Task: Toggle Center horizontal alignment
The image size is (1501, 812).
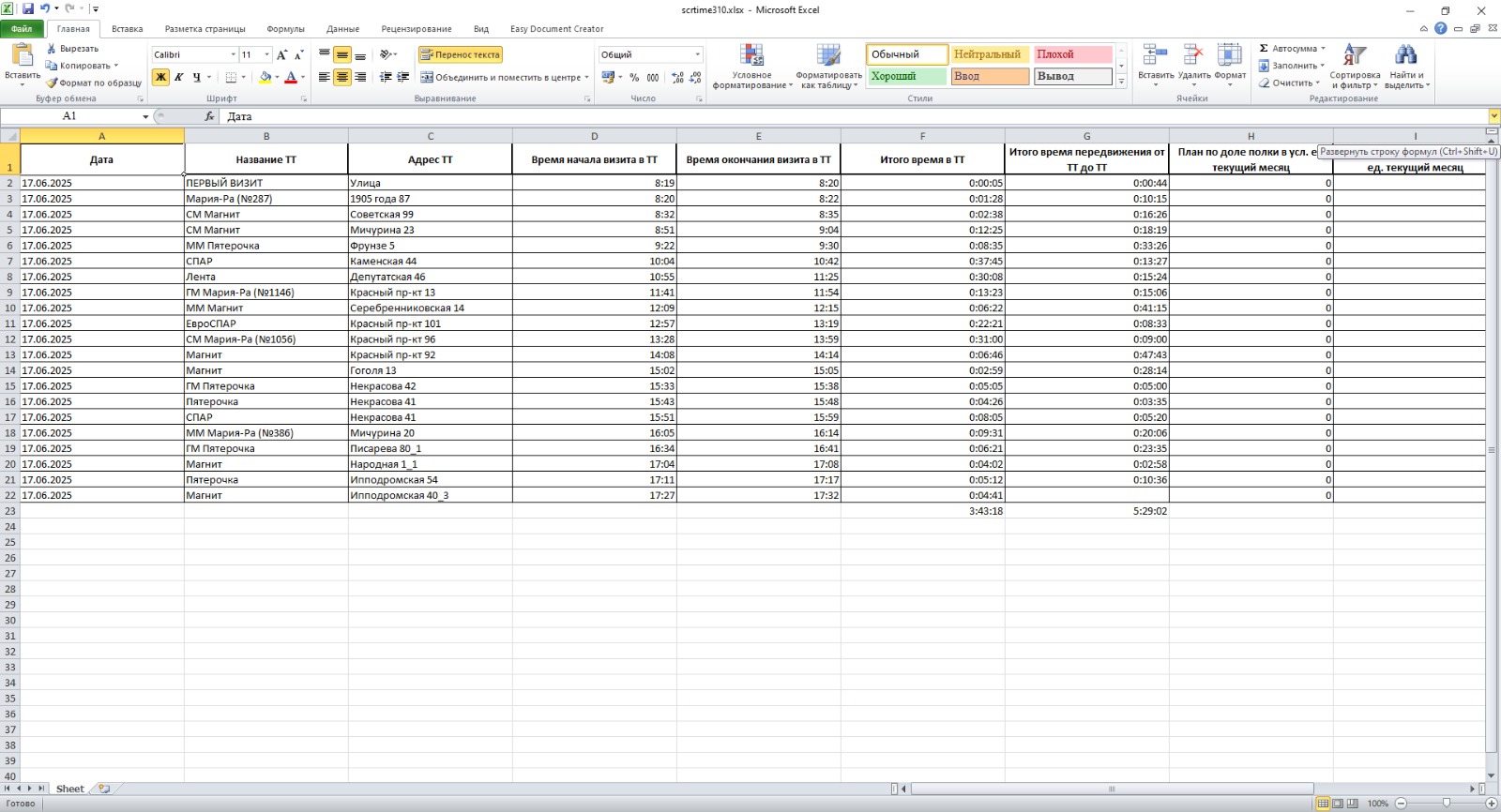Action: click(x=342, y=78)
